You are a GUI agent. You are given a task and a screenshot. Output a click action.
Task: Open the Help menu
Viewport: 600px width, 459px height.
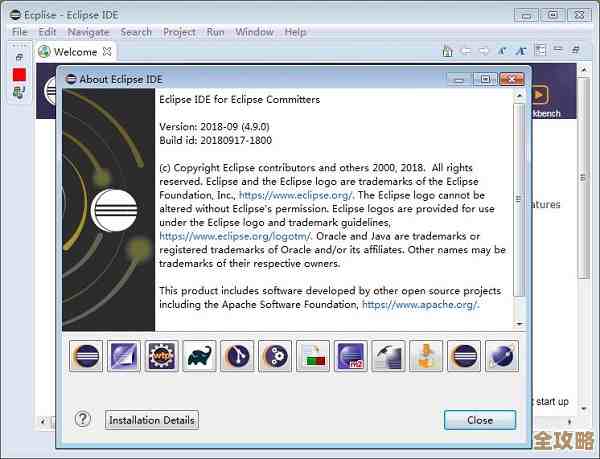(295, 32)
